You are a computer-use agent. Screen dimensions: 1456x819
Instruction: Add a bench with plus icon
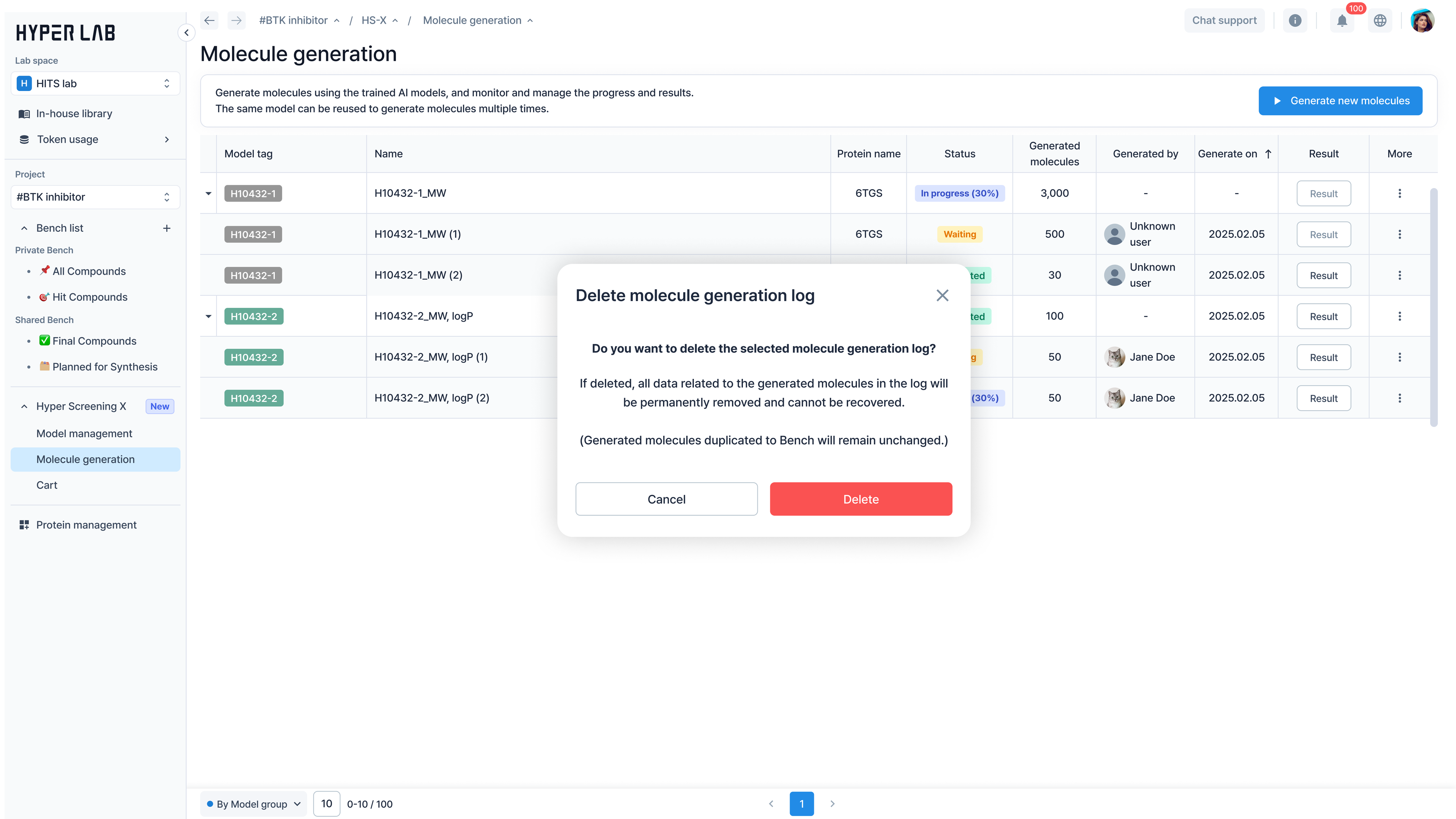point(167,228)
